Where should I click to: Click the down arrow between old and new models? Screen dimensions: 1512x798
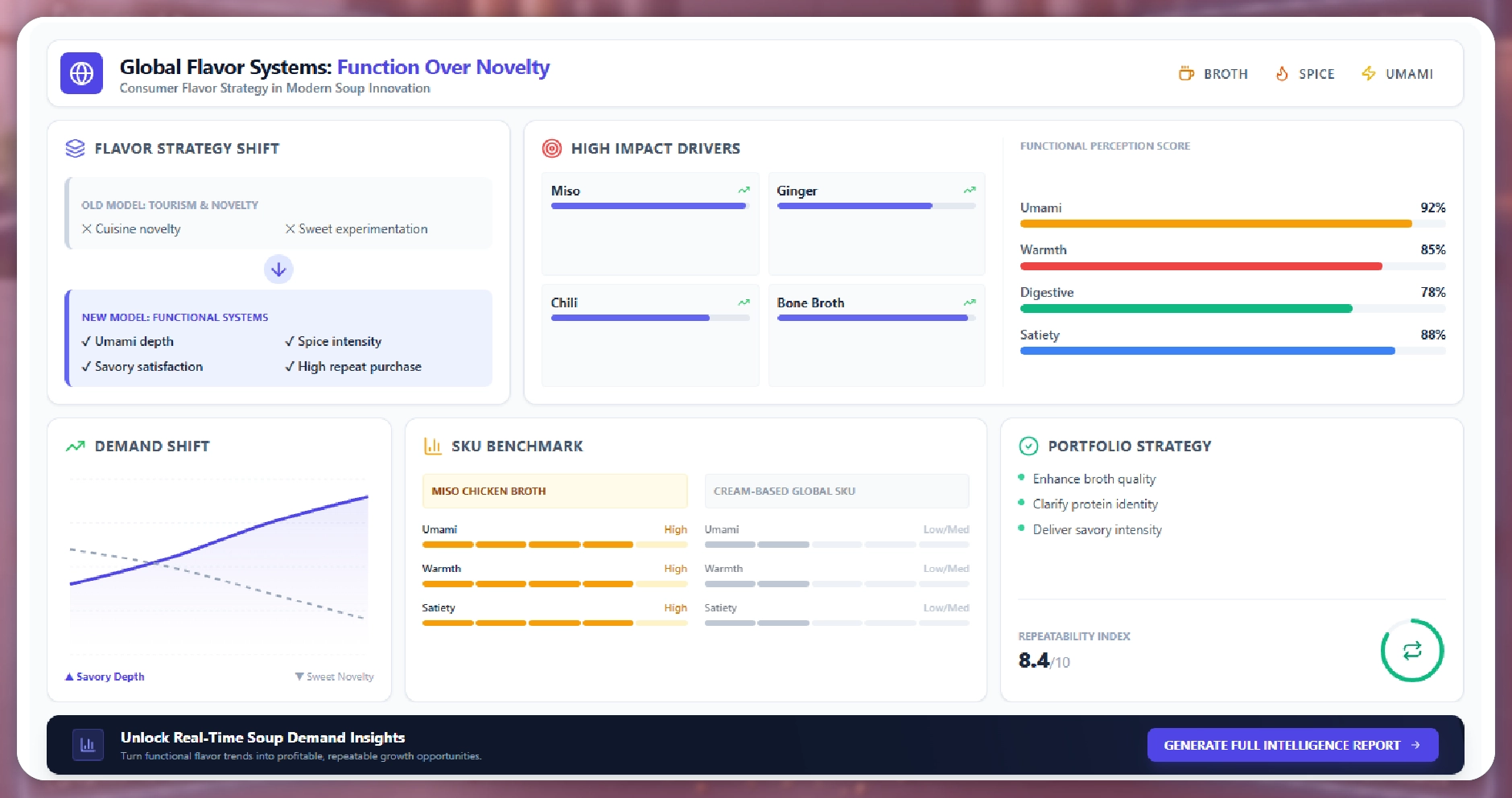point(278,269)
